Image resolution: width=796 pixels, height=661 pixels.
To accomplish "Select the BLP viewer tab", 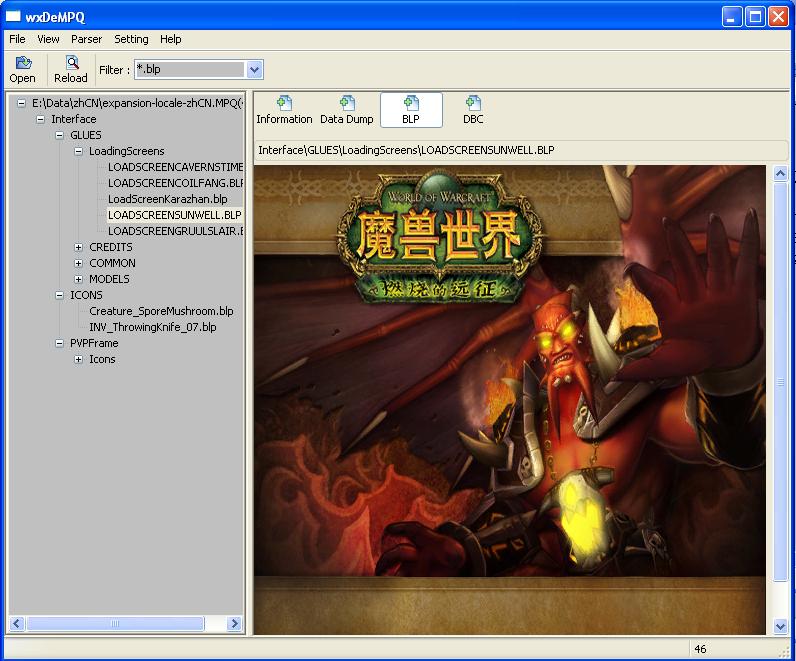I will tap(411, 110).
